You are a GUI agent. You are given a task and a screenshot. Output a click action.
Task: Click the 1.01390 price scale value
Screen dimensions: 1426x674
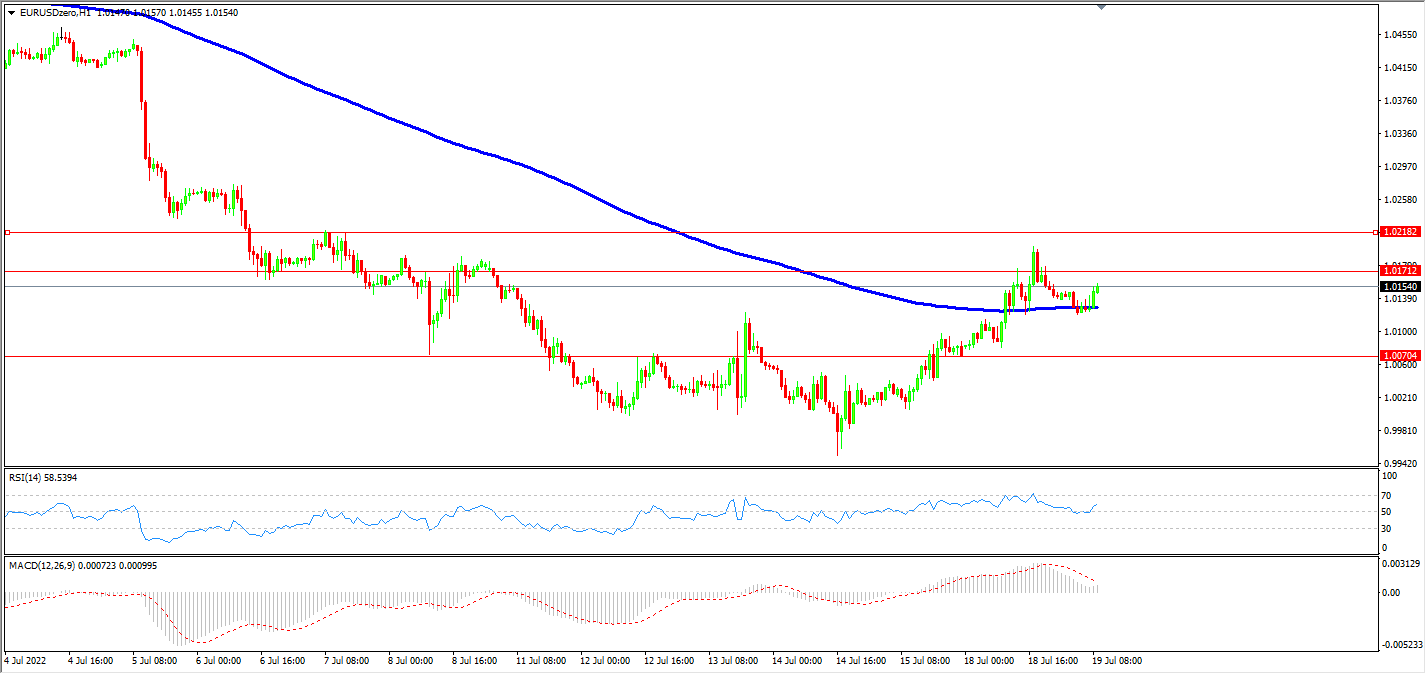[1400, 299]
